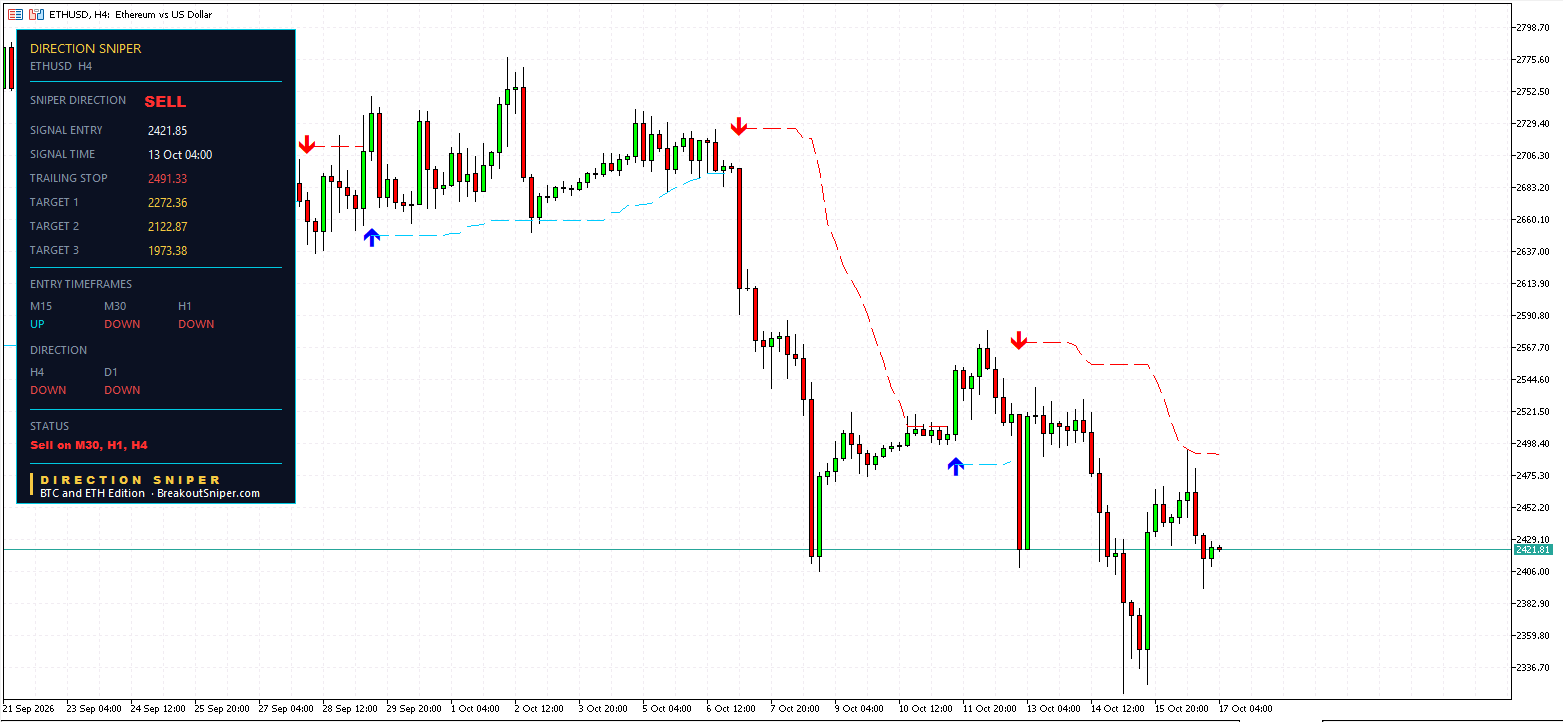Click status text Sell on M30, H1, H4

89,445
